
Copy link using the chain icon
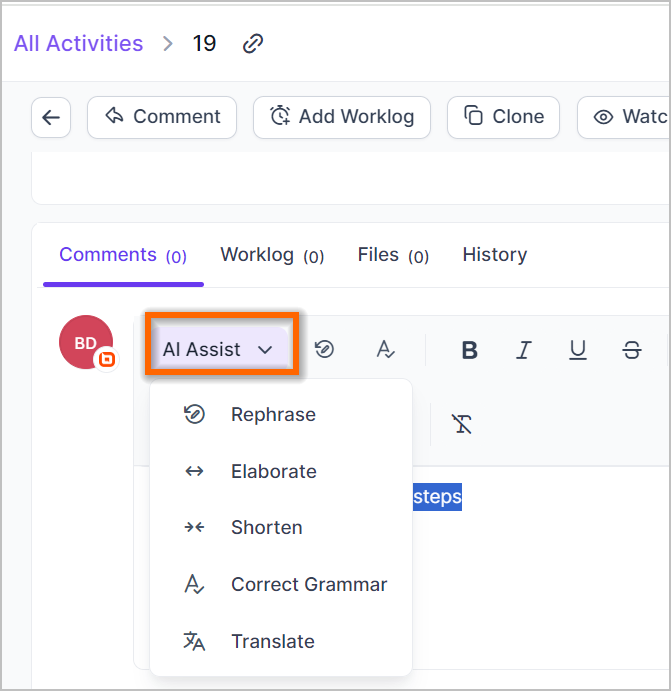click(253, 44)
